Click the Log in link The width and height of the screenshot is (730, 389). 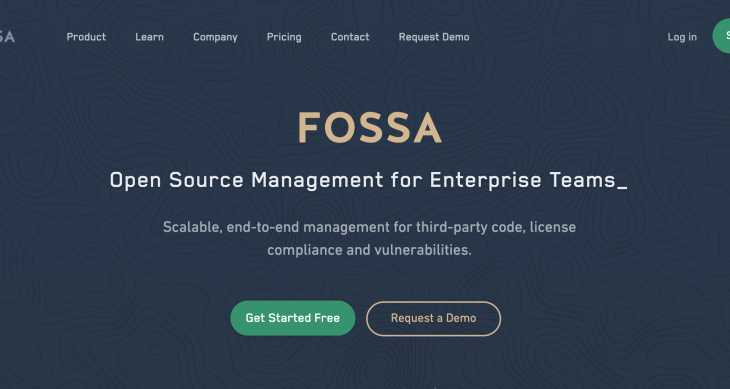682,37
